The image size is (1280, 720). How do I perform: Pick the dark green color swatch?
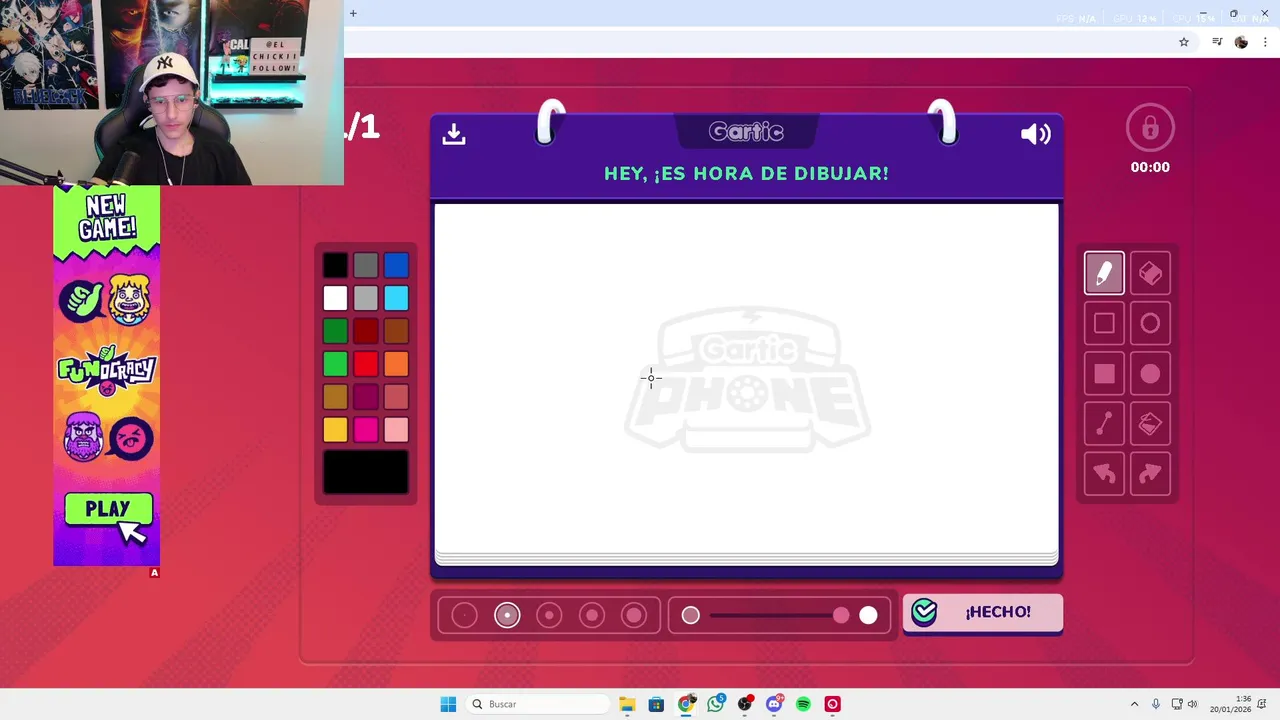tap(335, 331)
